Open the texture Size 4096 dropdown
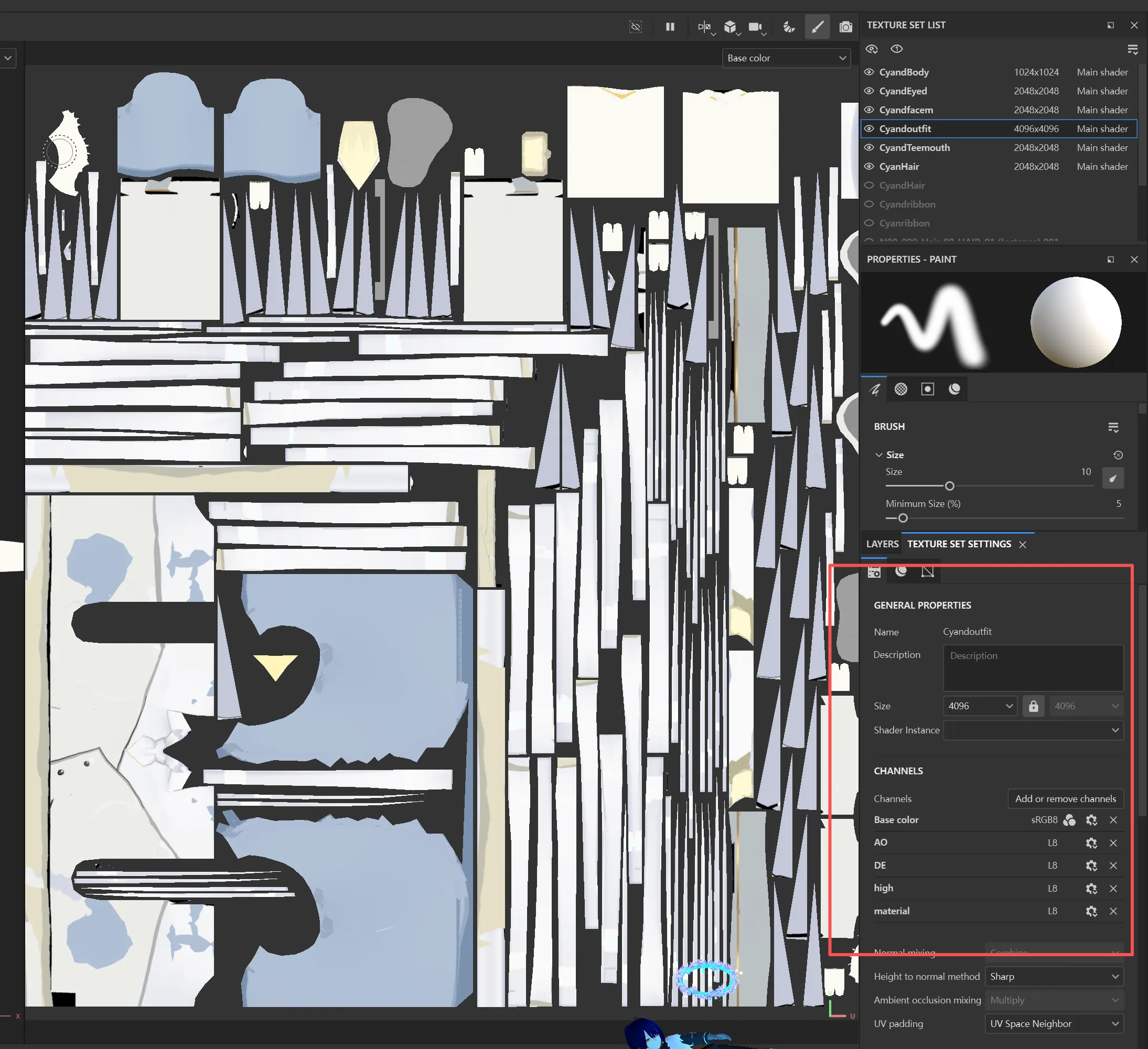Image resolution: width=1148 pixels, height=1049 pixels. click(980, 706)
